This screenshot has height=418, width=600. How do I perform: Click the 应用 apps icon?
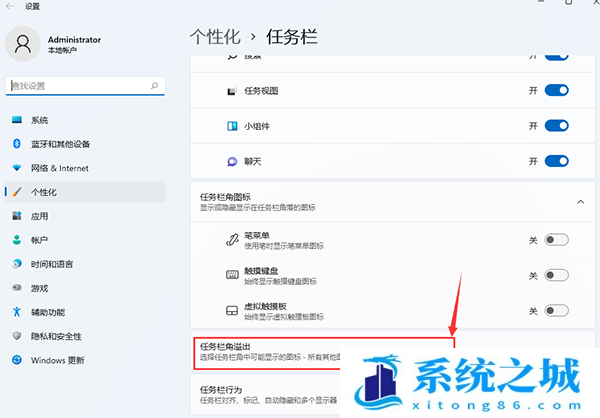click(17, 216)
